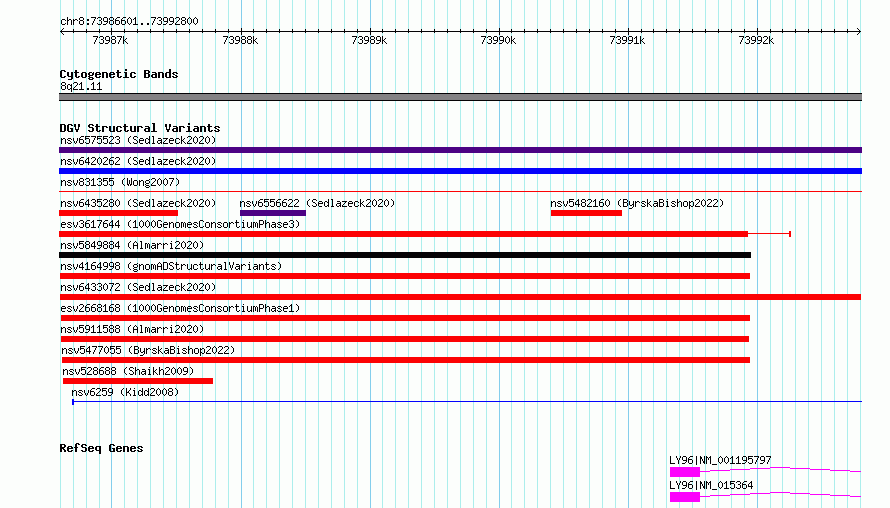Select the blue nsv6420262 variant bar
The width and height of the screenshot is (890, 508).
(x=460, y=171)
